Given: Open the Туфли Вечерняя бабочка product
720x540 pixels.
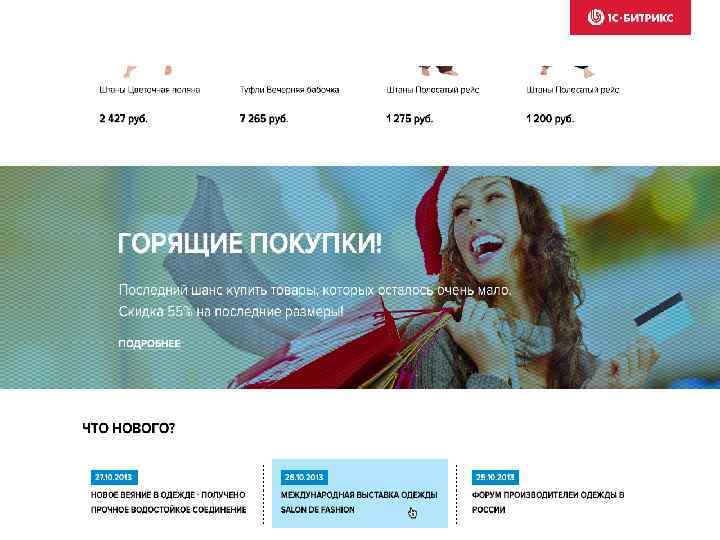Looking at the screenshot, I should point(289,90).
